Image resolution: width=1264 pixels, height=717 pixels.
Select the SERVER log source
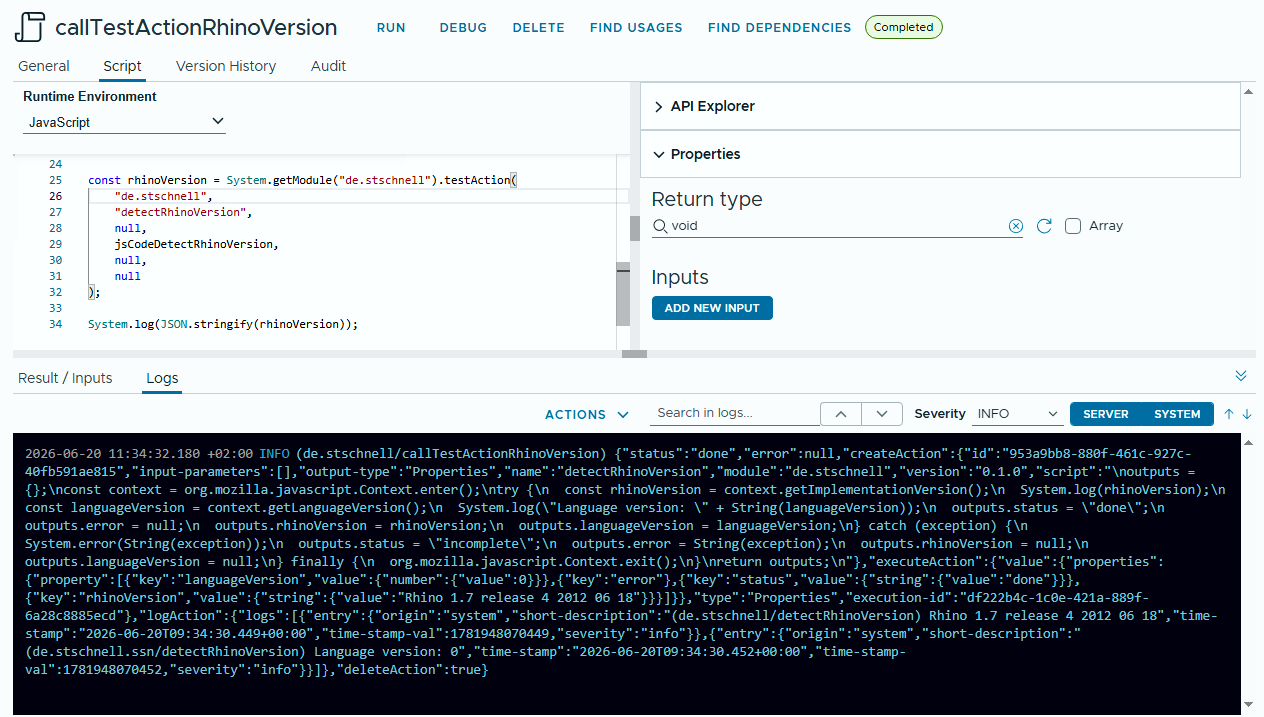tap(1106, 414)
